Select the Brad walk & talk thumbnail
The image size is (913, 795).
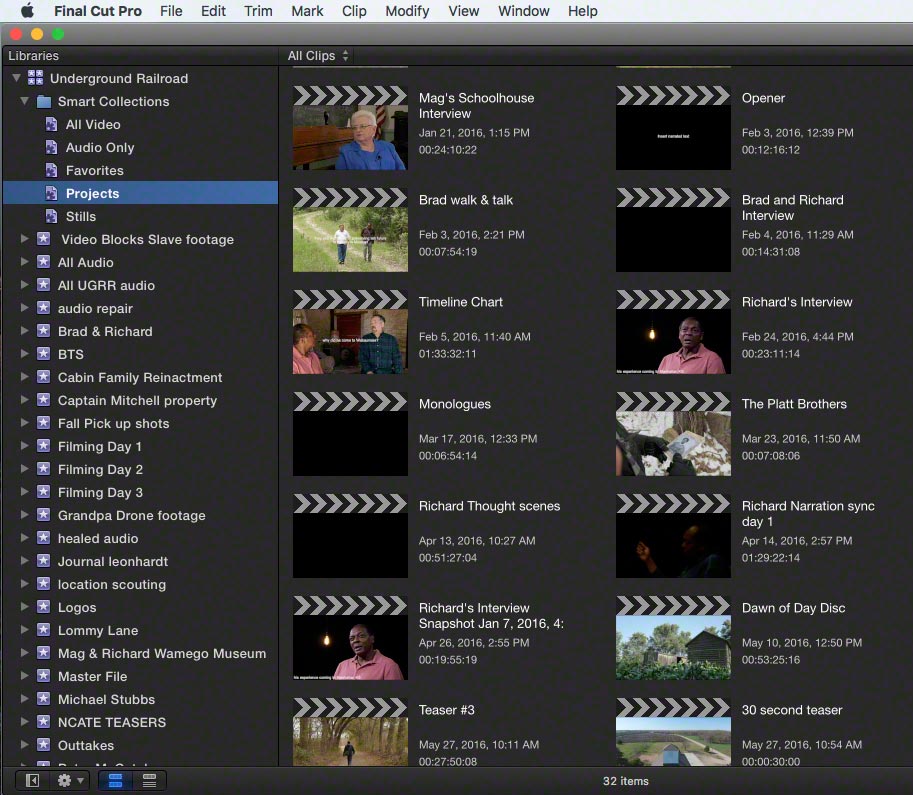(350, 229)
